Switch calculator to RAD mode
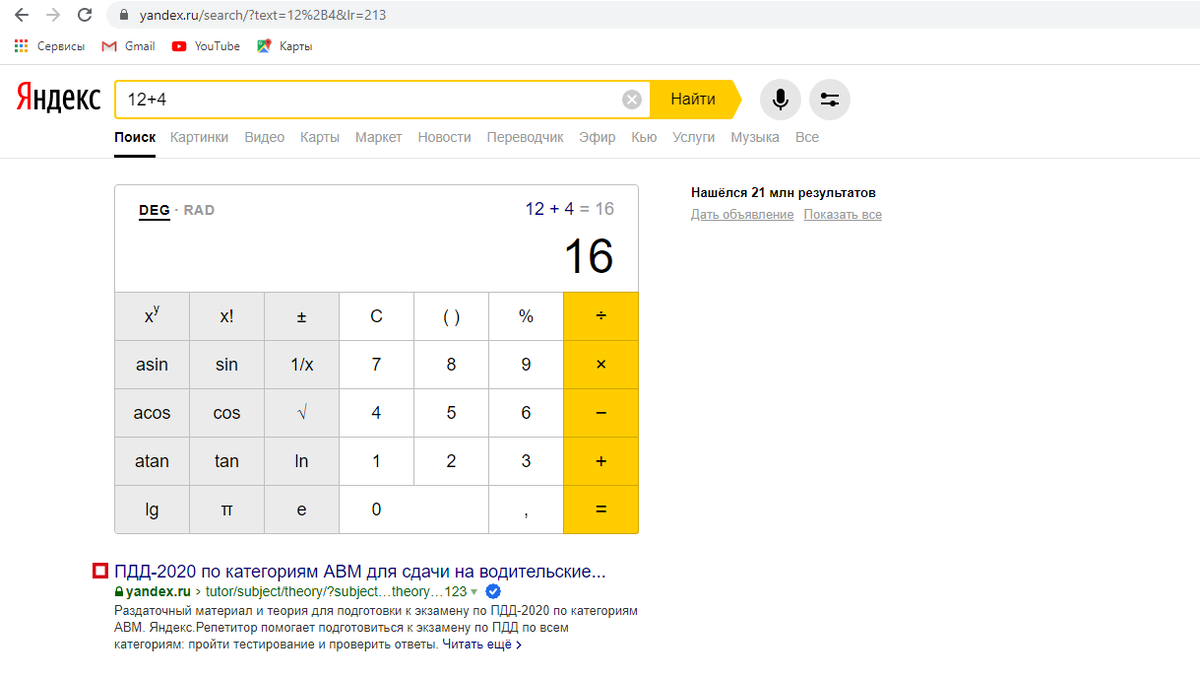 199,210
